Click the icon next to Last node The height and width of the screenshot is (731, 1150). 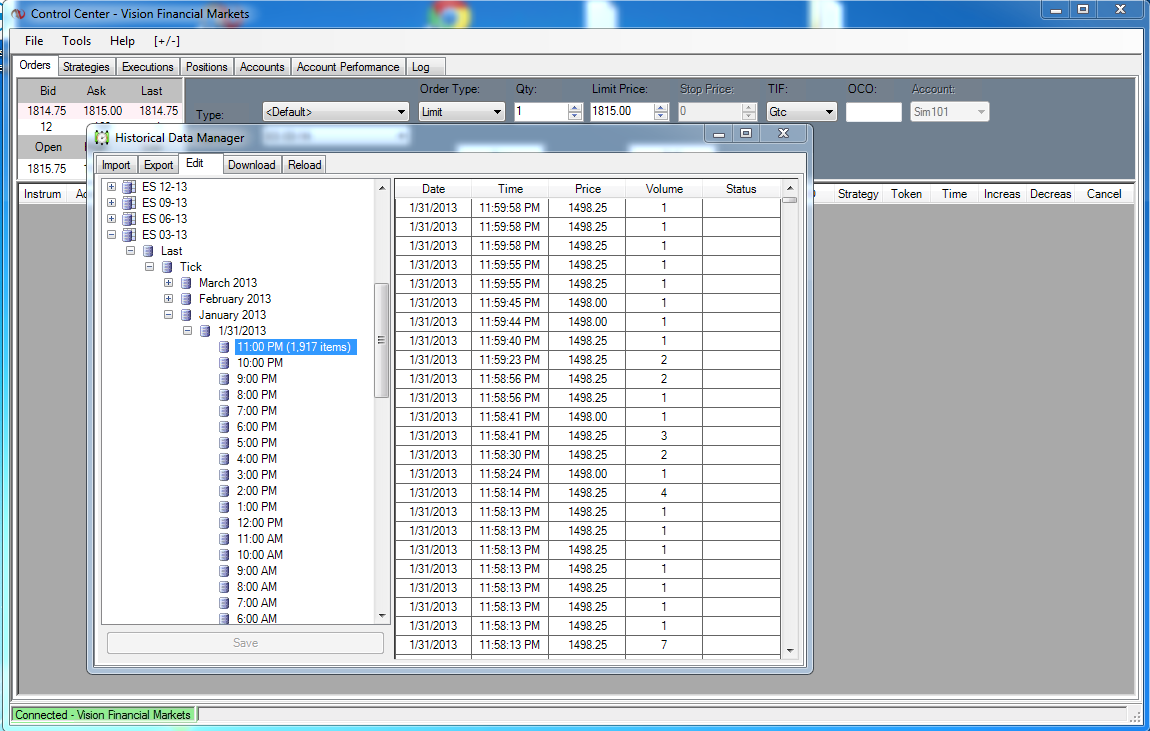[x=148, y=251]
